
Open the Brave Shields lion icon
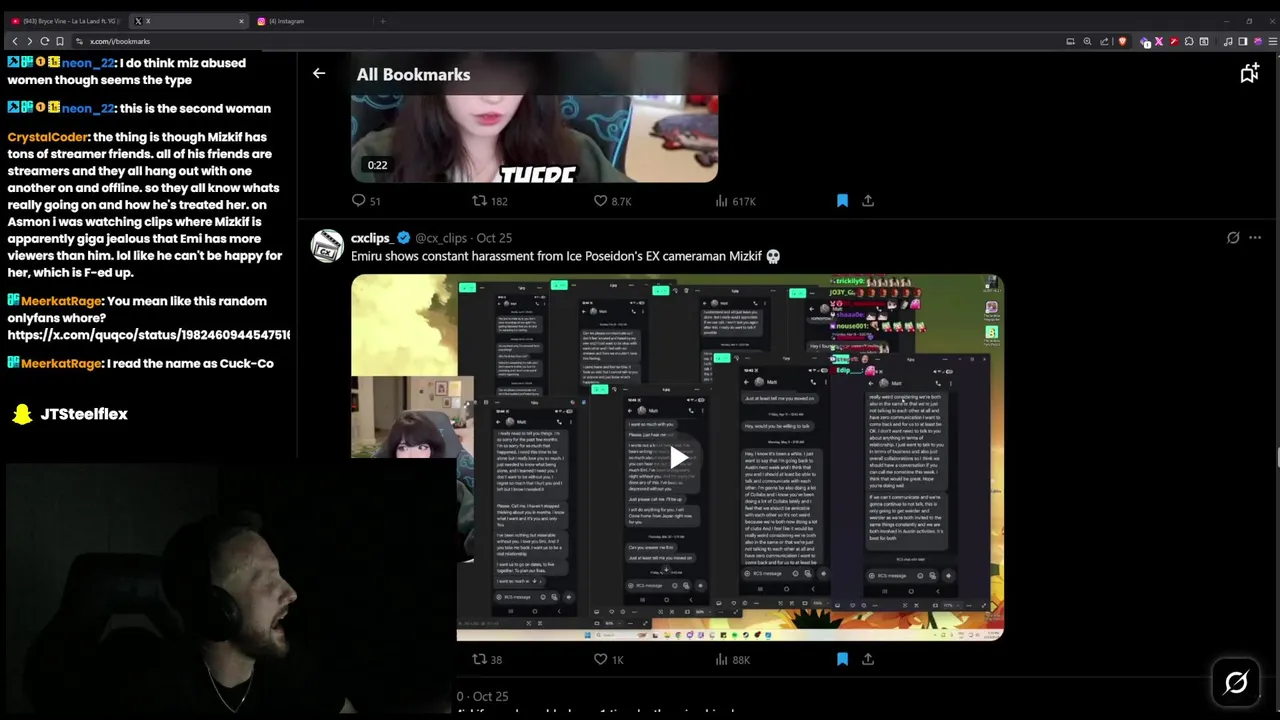(x=1122, y=41)
